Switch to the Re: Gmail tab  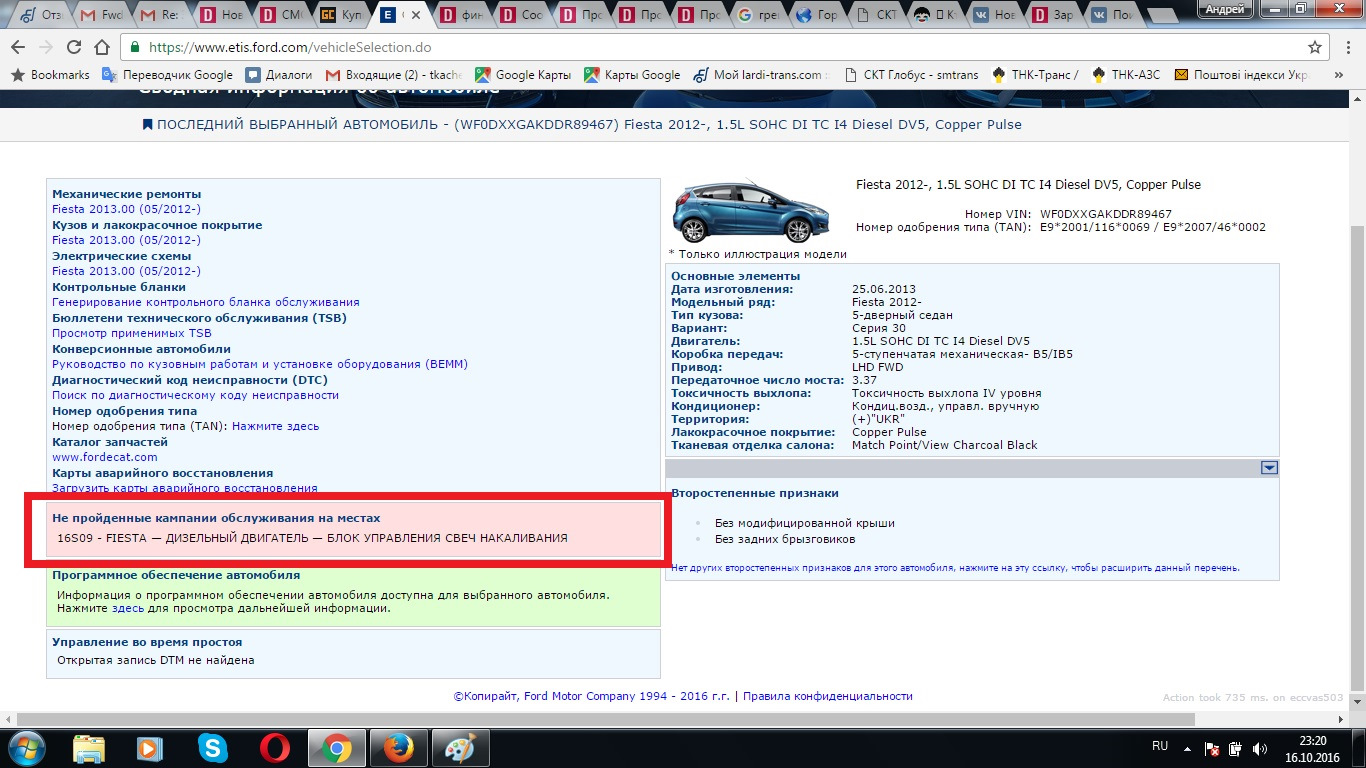(x=162, y=15)
